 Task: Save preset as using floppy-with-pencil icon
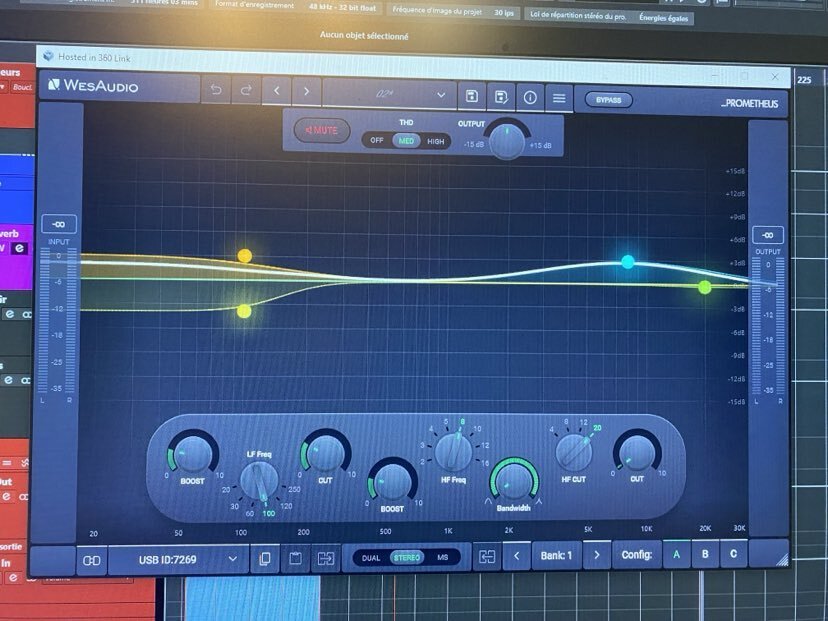point(501,97)
